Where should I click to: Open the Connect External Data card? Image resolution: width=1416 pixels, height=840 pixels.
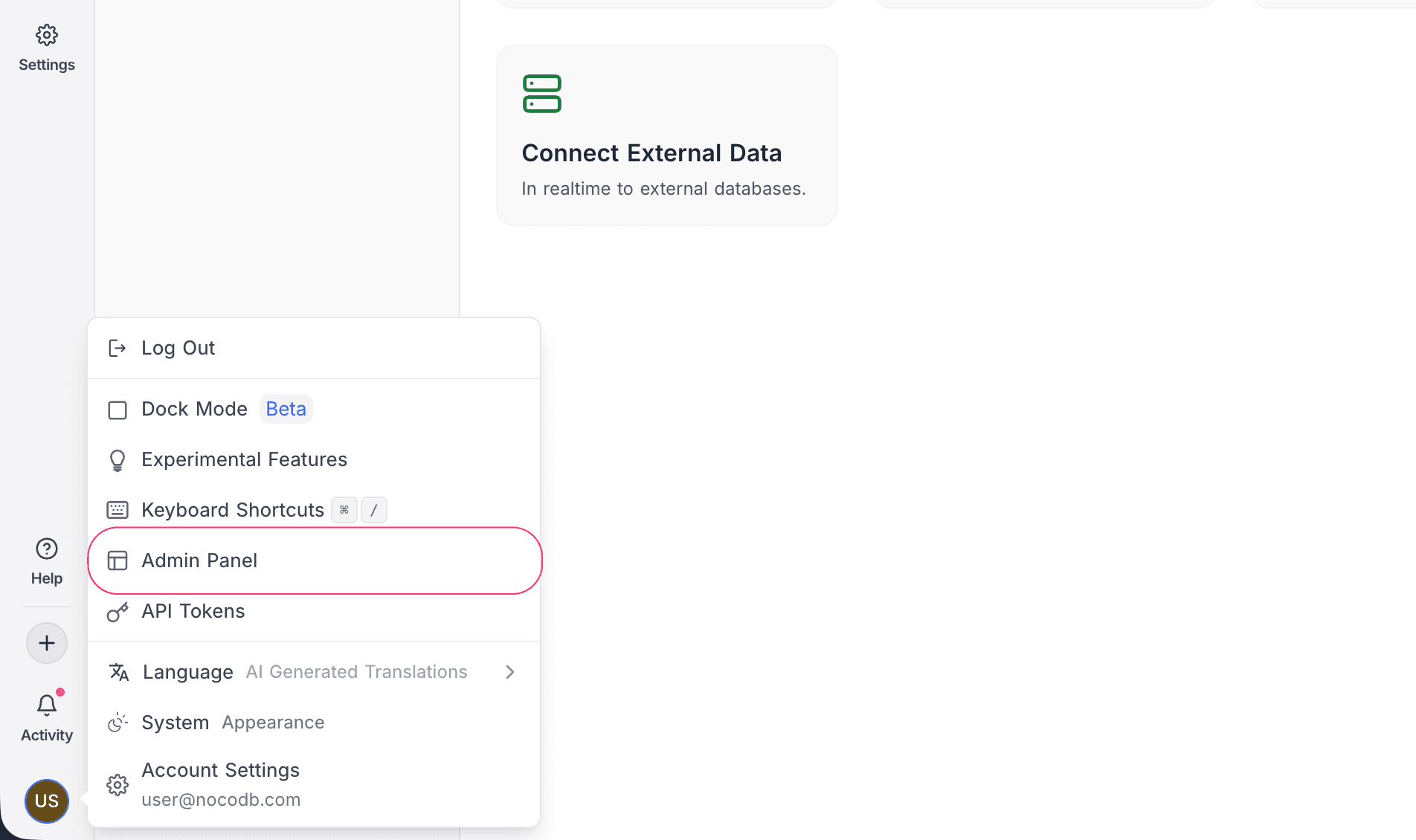coord(666,135)
